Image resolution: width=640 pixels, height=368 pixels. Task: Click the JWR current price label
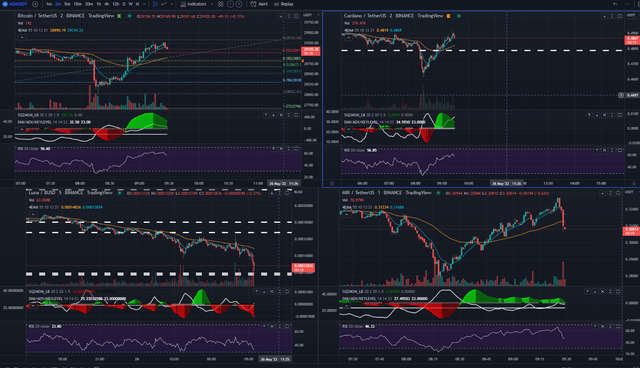631,231
